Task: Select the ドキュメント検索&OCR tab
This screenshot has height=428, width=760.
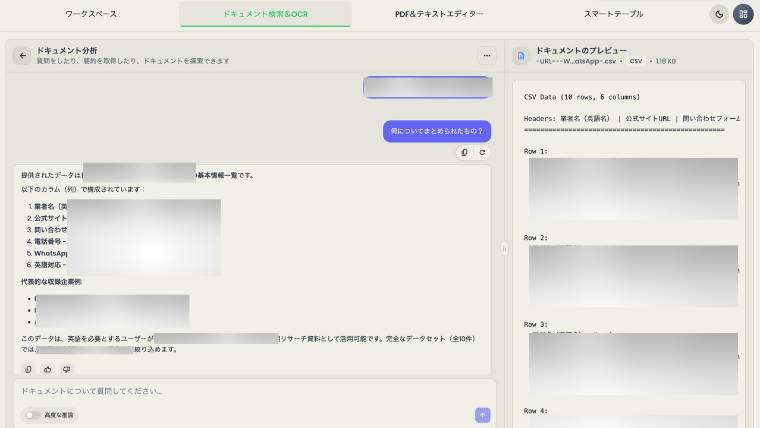Action: (265, 14)
